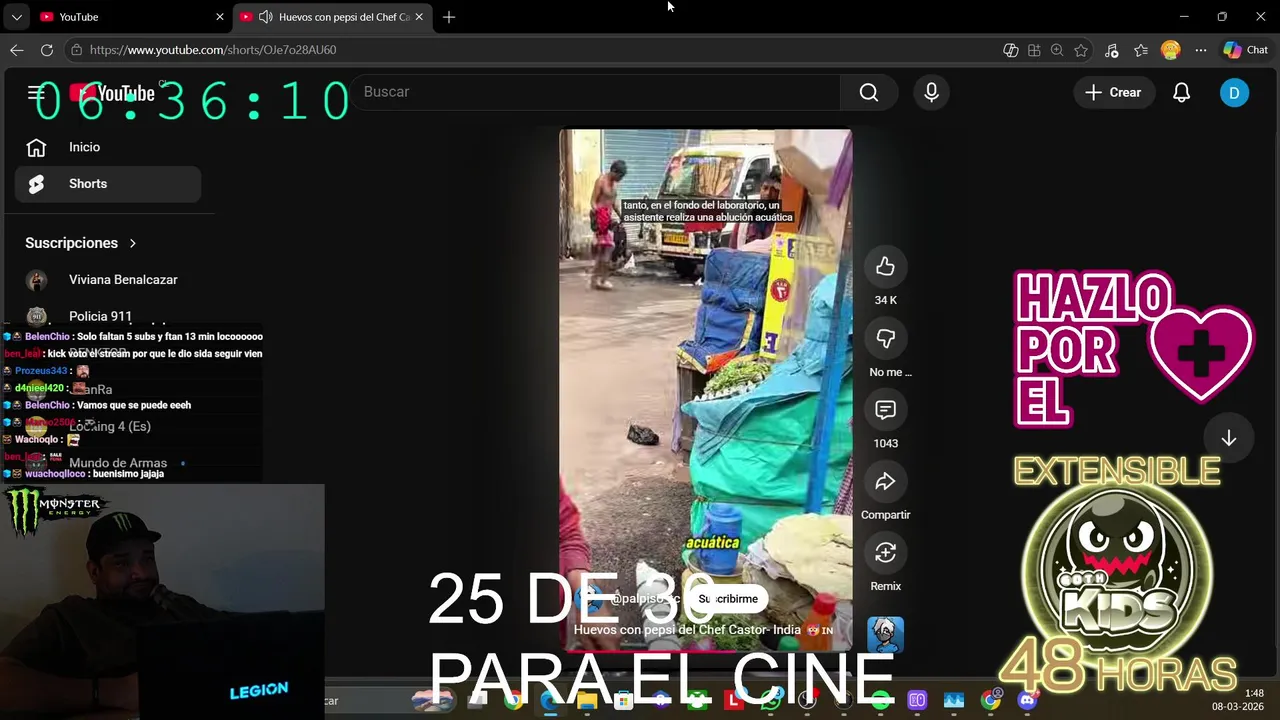Open YouTube notifications bell

(x=1181, y=92)
